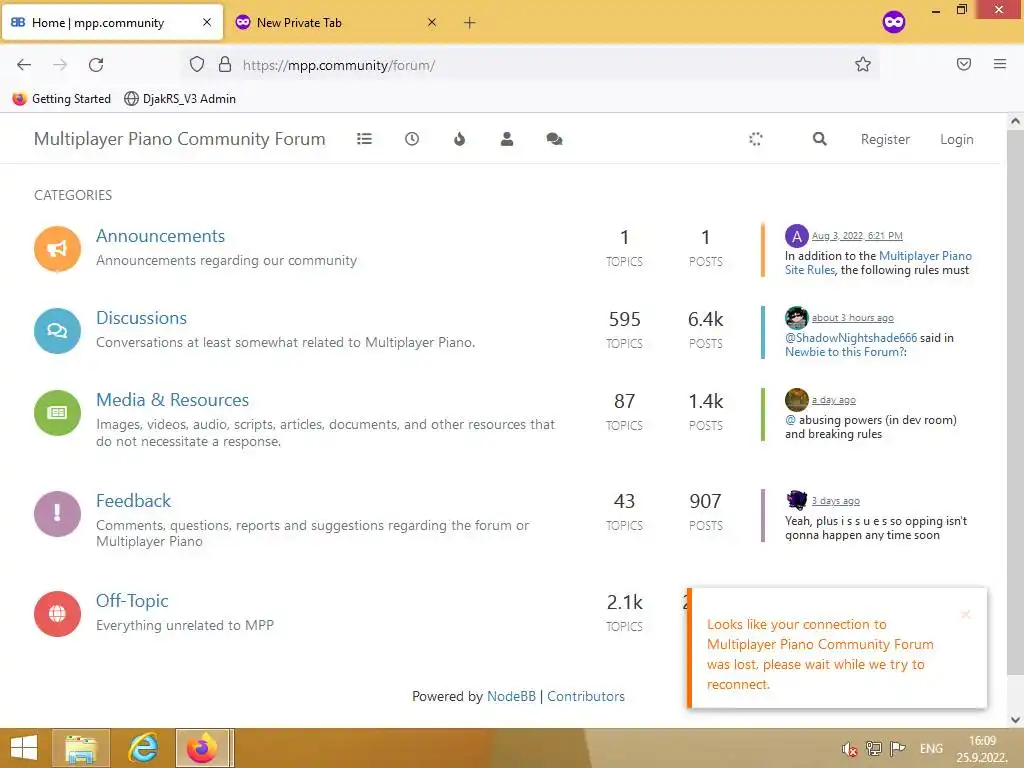Open 'Getting Started' bookmark
1024x768 pixels.
[62, 99]
